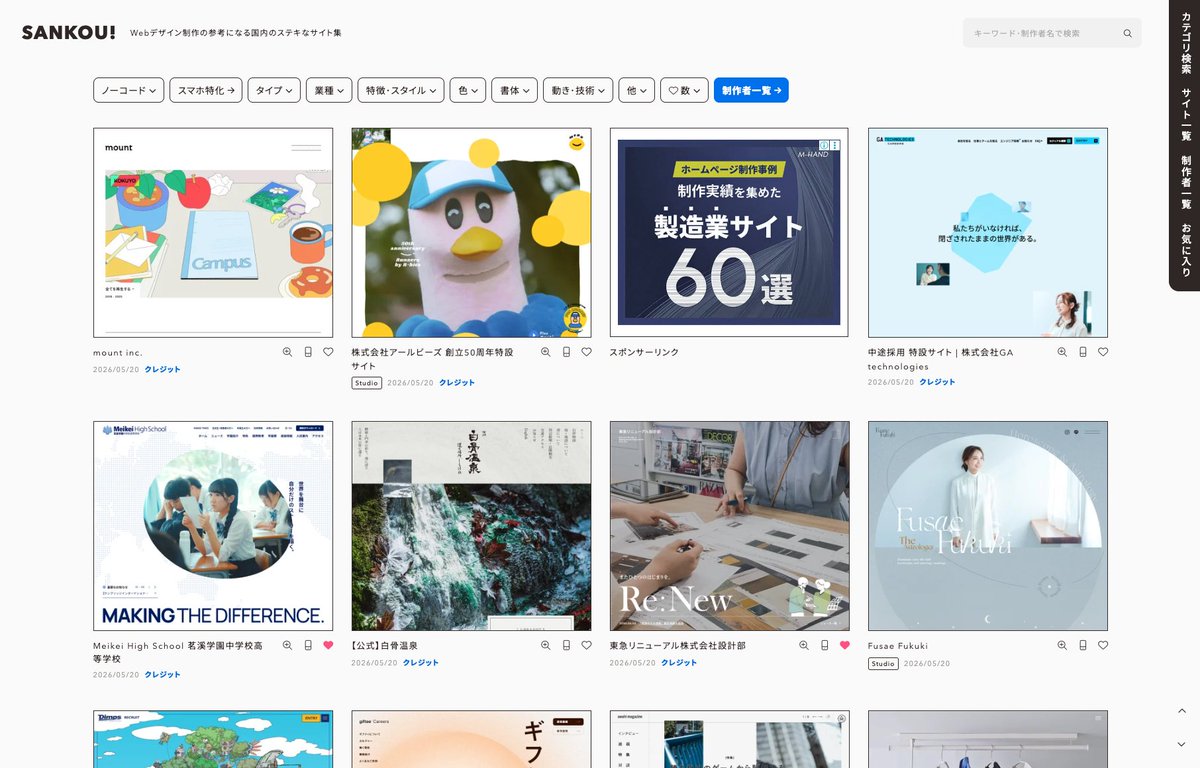1200x768 pixels.
Task: Show mobile view for mount inc.
Action: click(308, 352)
